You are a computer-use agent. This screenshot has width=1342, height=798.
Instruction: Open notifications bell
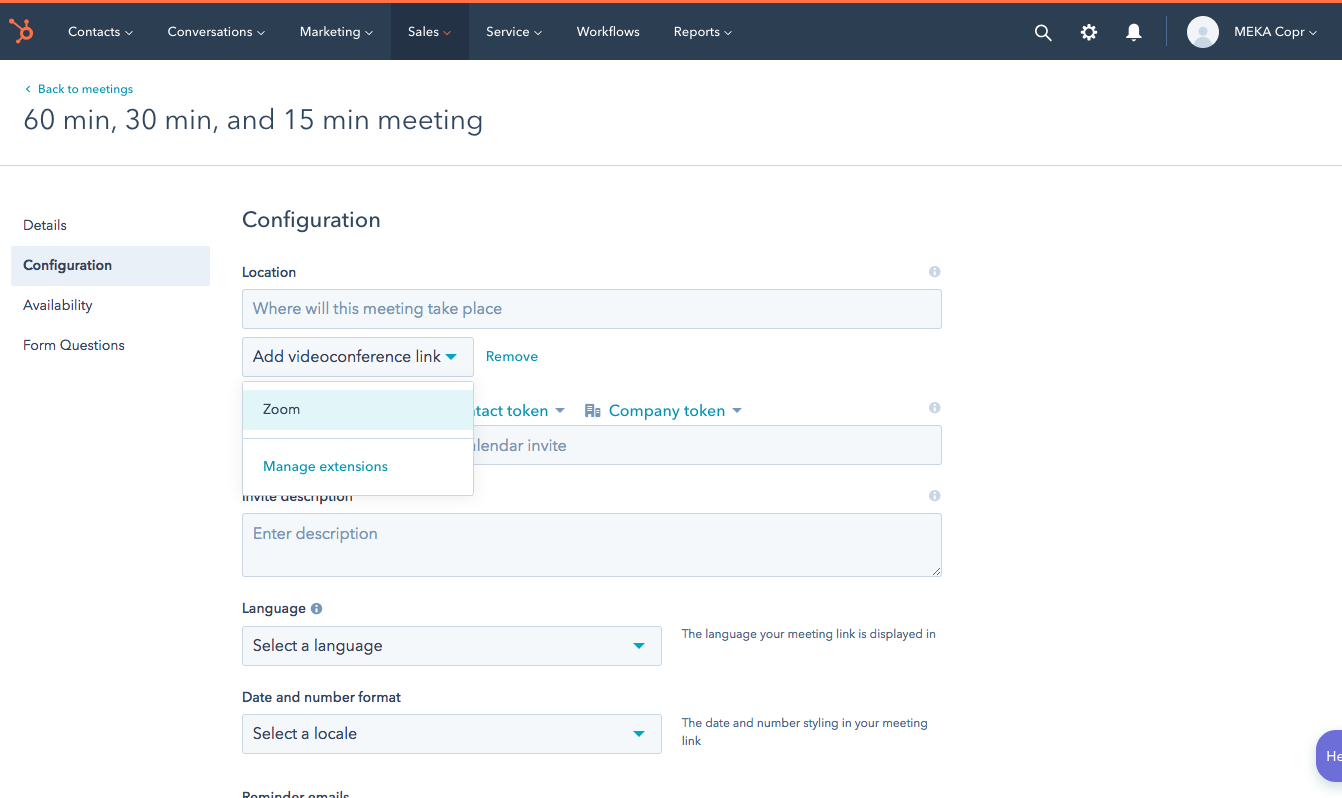pyautogui.click(x=1133, y=32)
